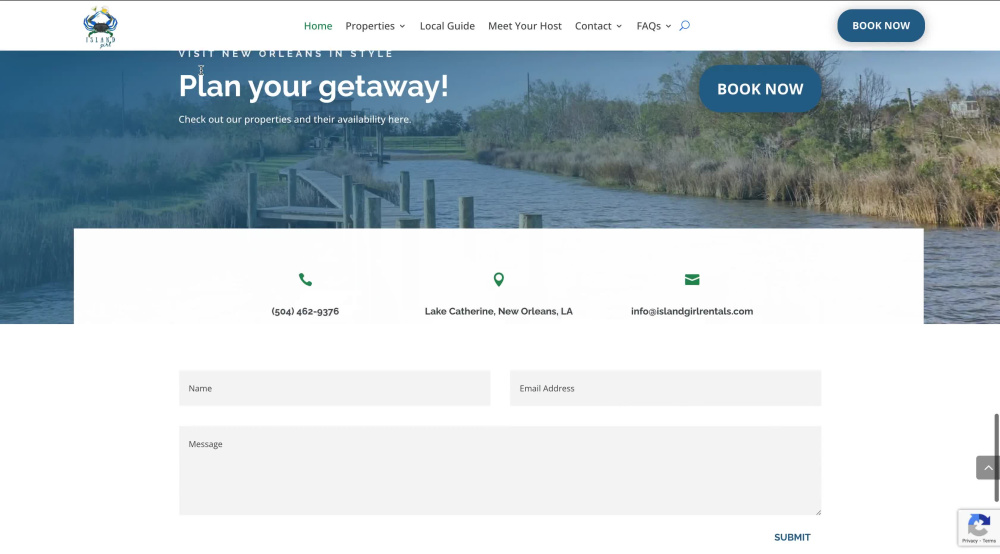
Task: Click the reCAPTCHA badge icon
Action: coord(978,527)
